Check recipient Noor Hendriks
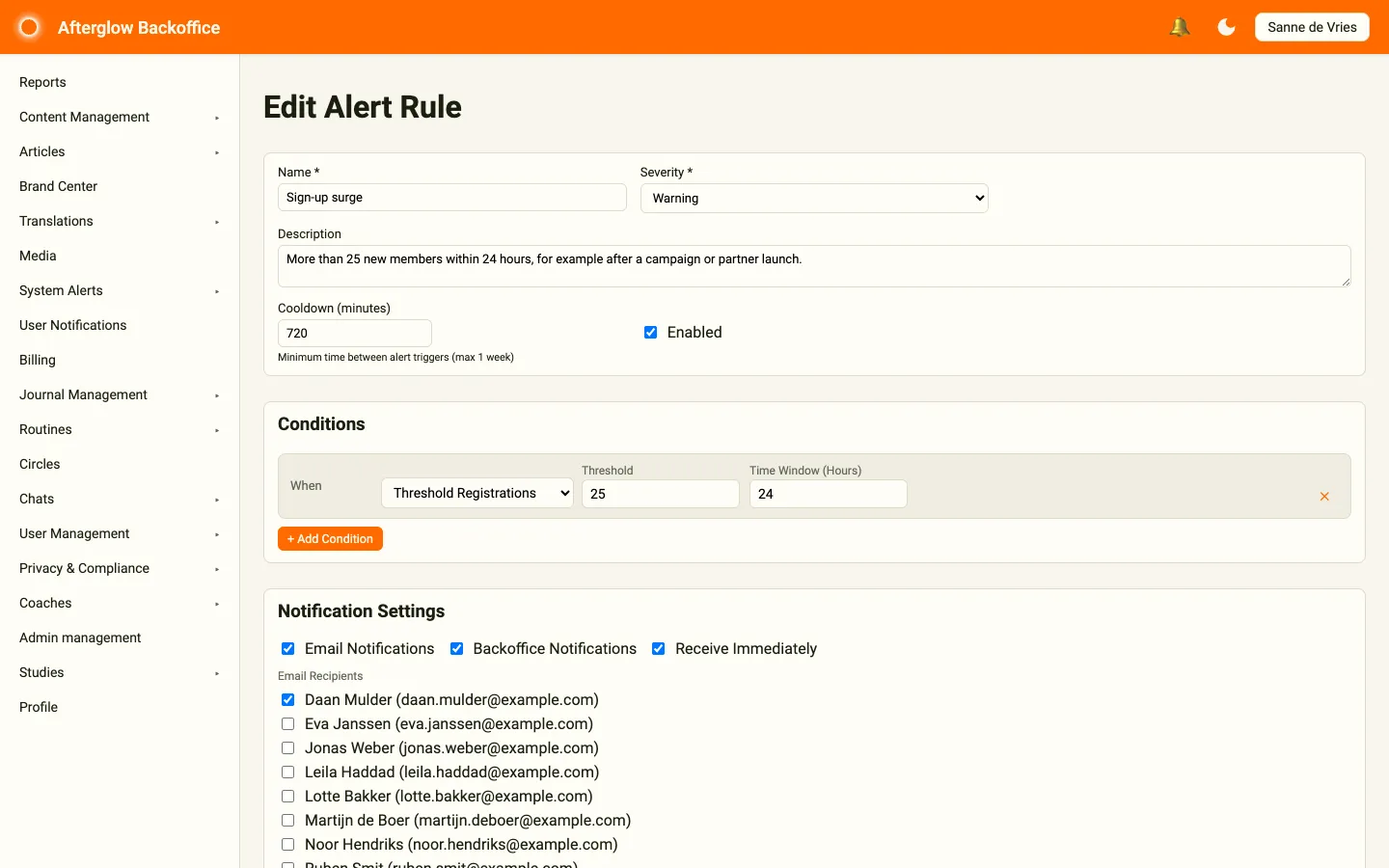Image resolution: width=1389 pixels, height=868 pixels. pos(287,845)
